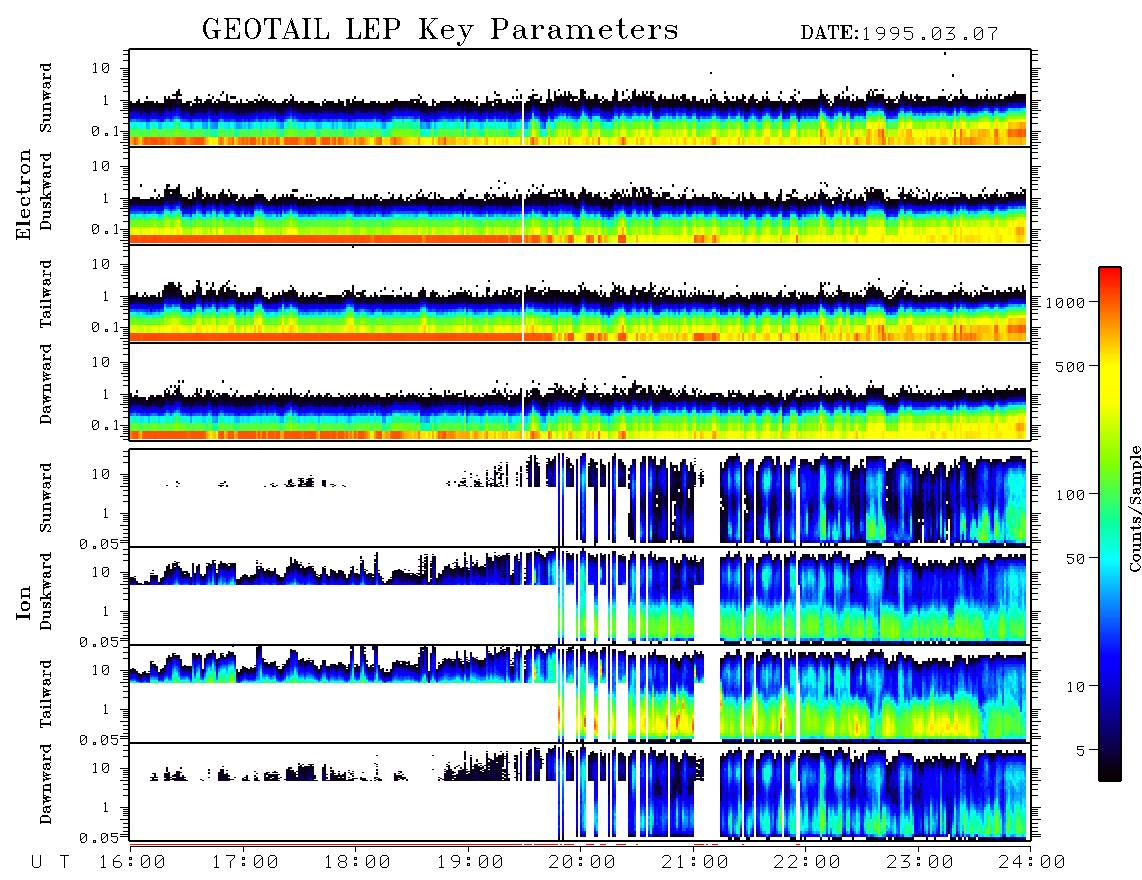Select the DATE:1995.03.07 label
The width and height of the screenshot is (1142, 880).
(899, 34)
